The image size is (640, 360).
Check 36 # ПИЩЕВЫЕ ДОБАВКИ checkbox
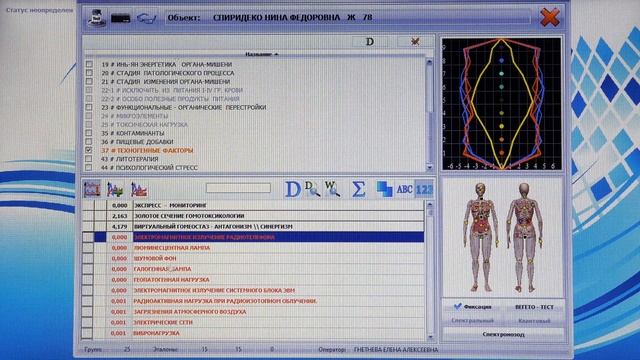89,142
